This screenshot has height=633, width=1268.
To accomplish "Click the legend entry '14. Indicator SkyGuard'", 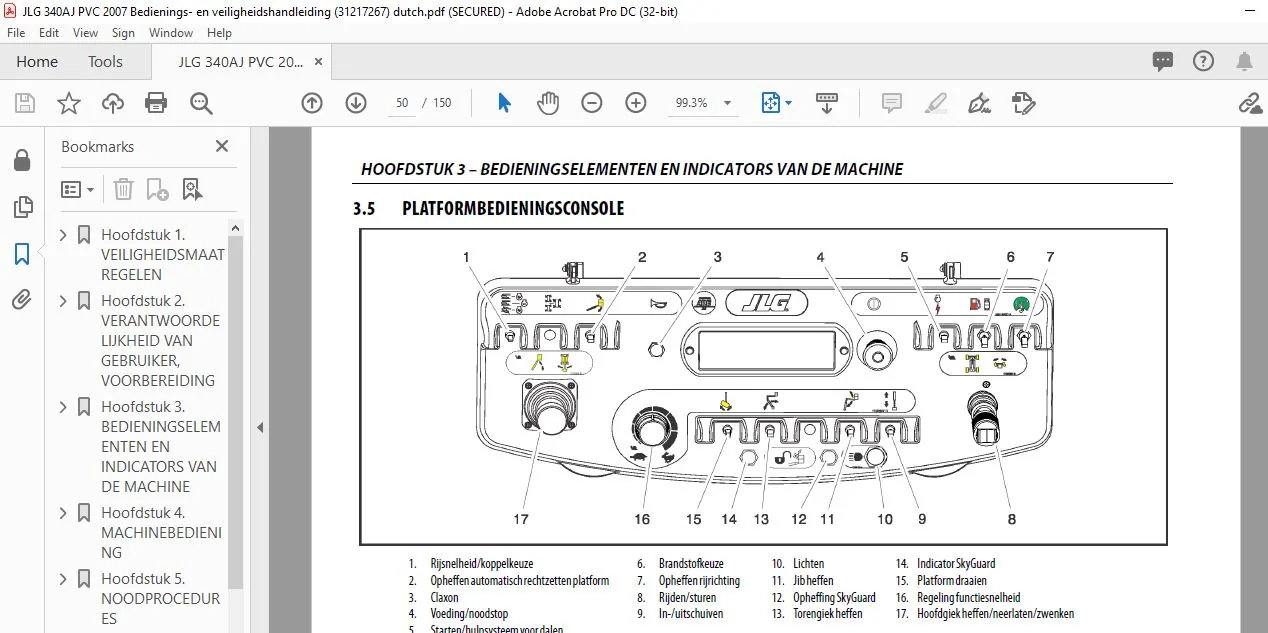I will [946, 564].
